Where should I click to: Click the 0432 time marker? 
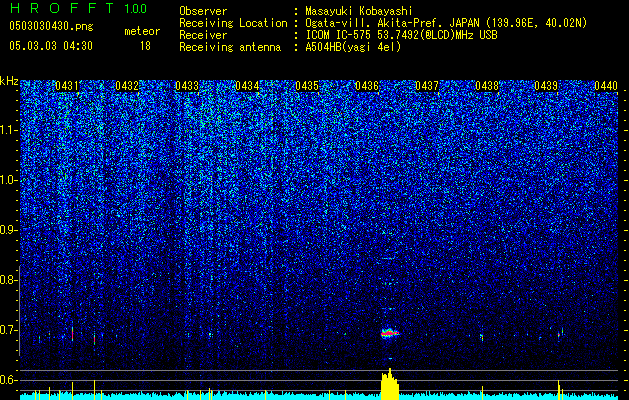(x=127, y=86)
